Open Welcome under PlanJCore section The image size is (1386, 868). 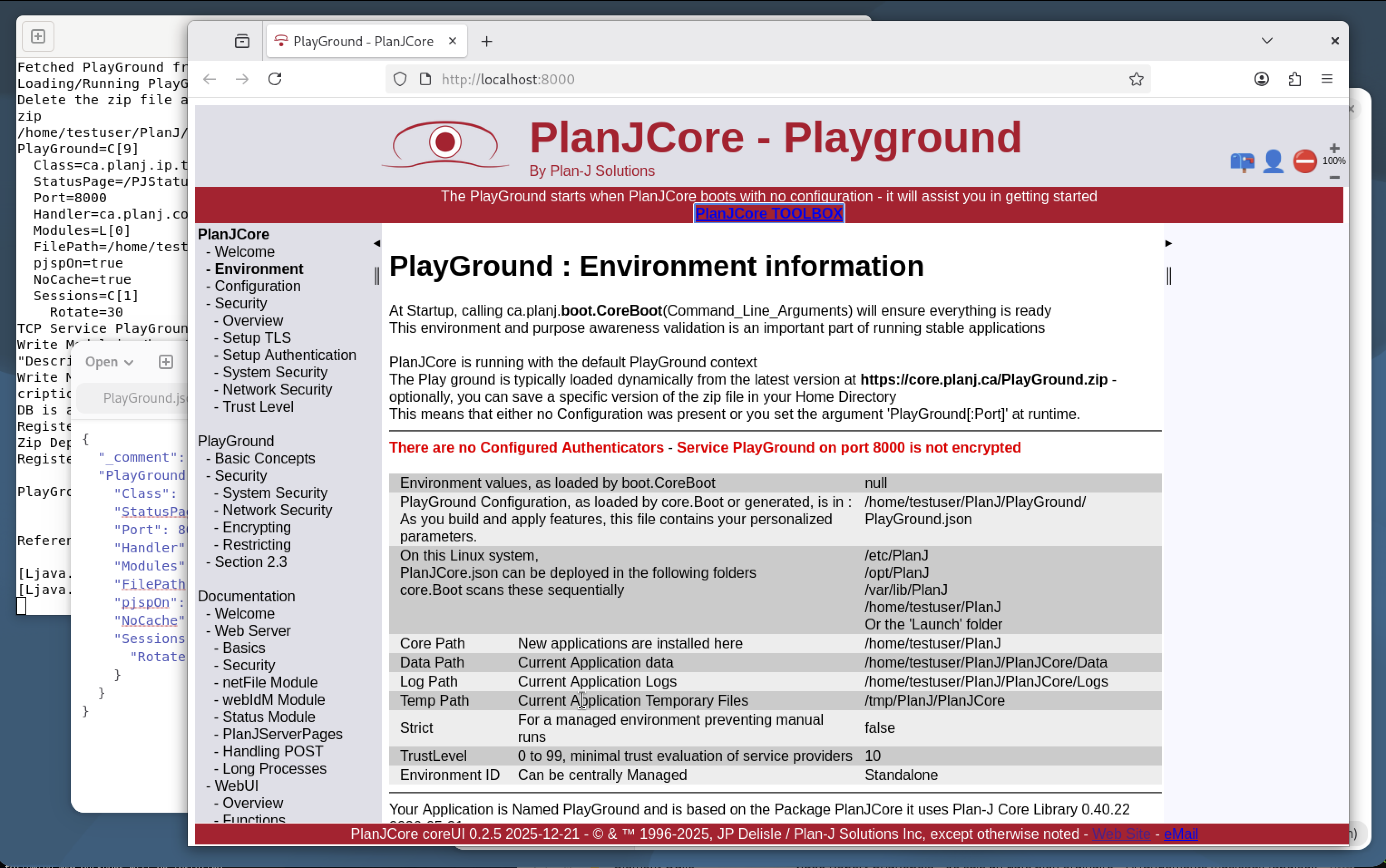[244, 251]
